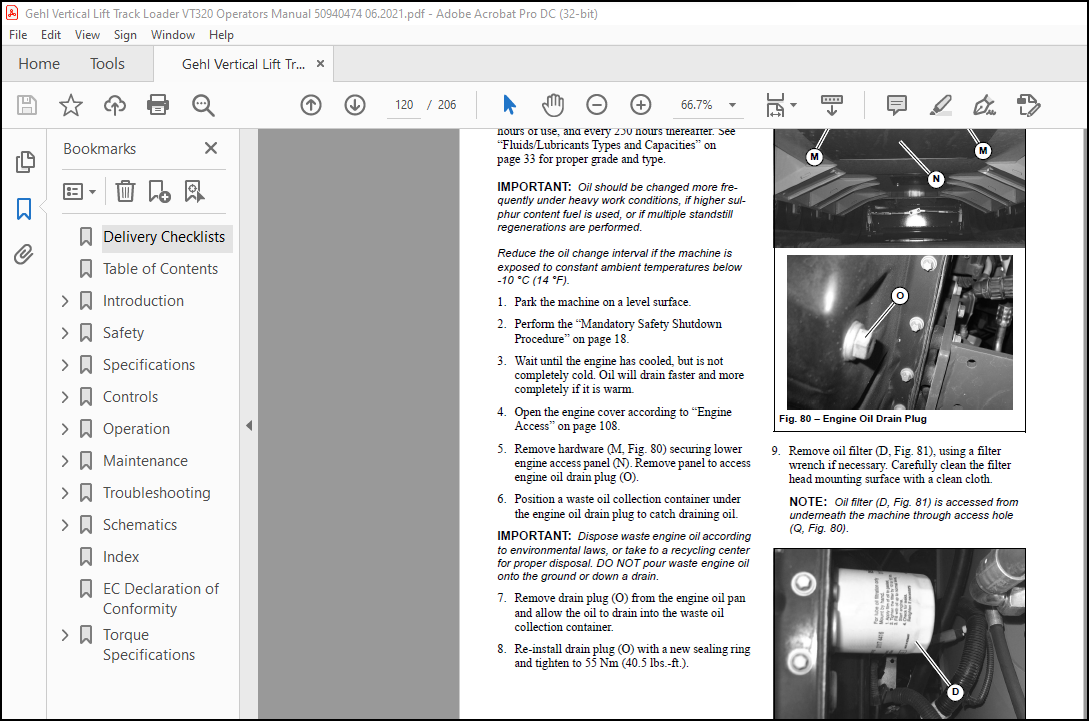Open the Find text magnifier tool

click(x=203, y=105)
